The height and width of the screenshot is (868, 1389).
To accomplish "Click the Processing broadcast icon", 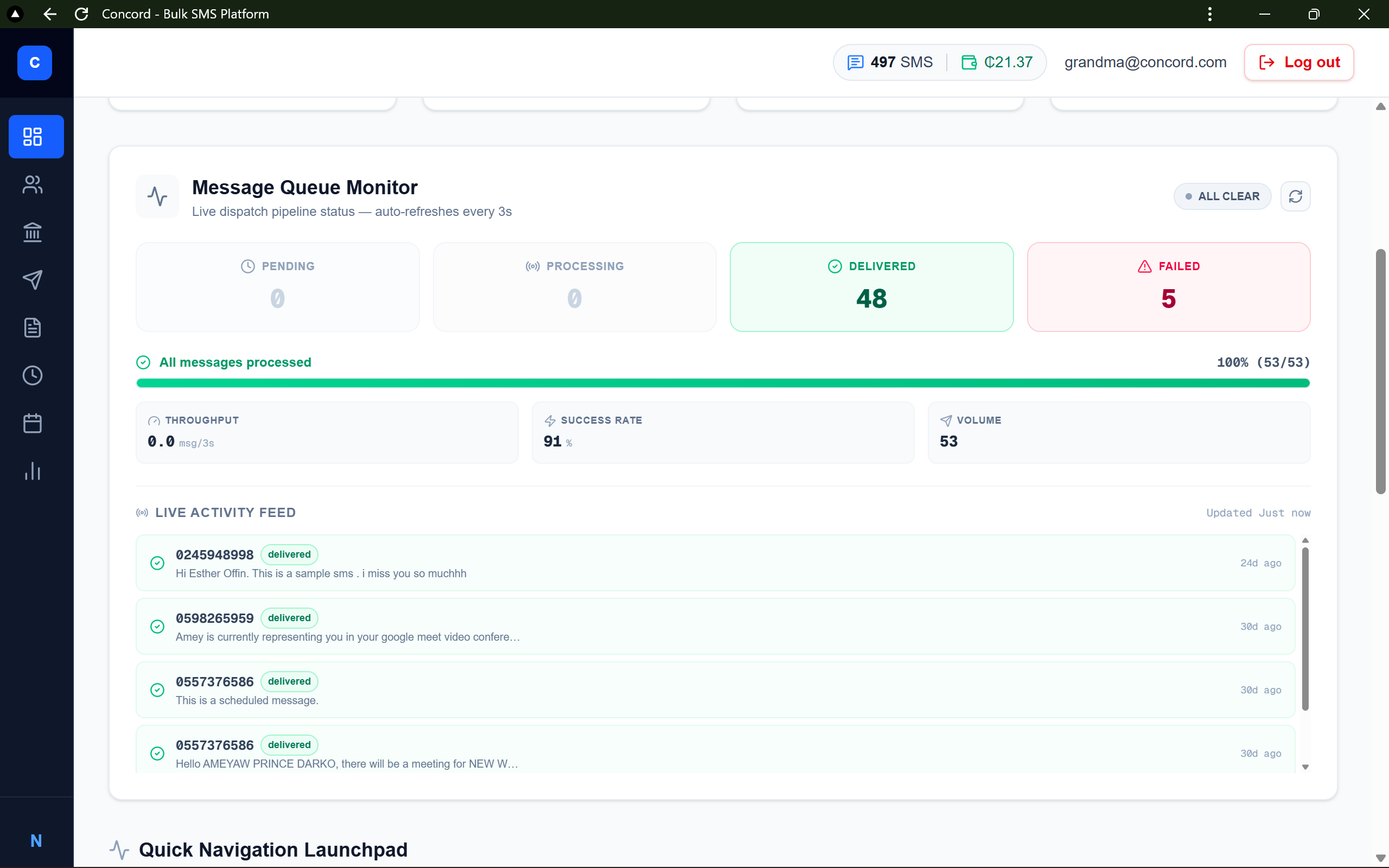I will click(x=533, y=266).
